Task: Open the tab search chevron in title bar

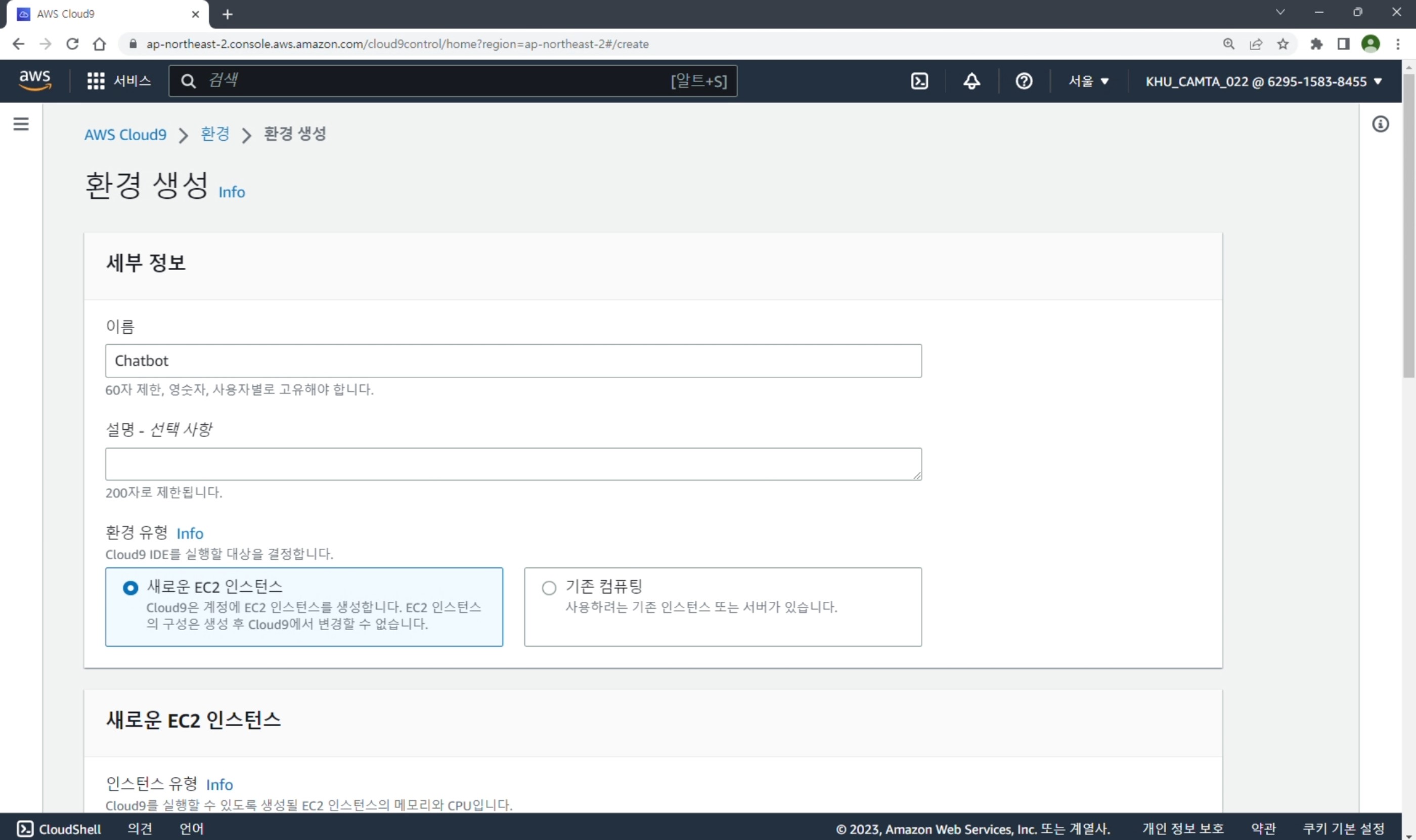Action: pos(1280,12)
